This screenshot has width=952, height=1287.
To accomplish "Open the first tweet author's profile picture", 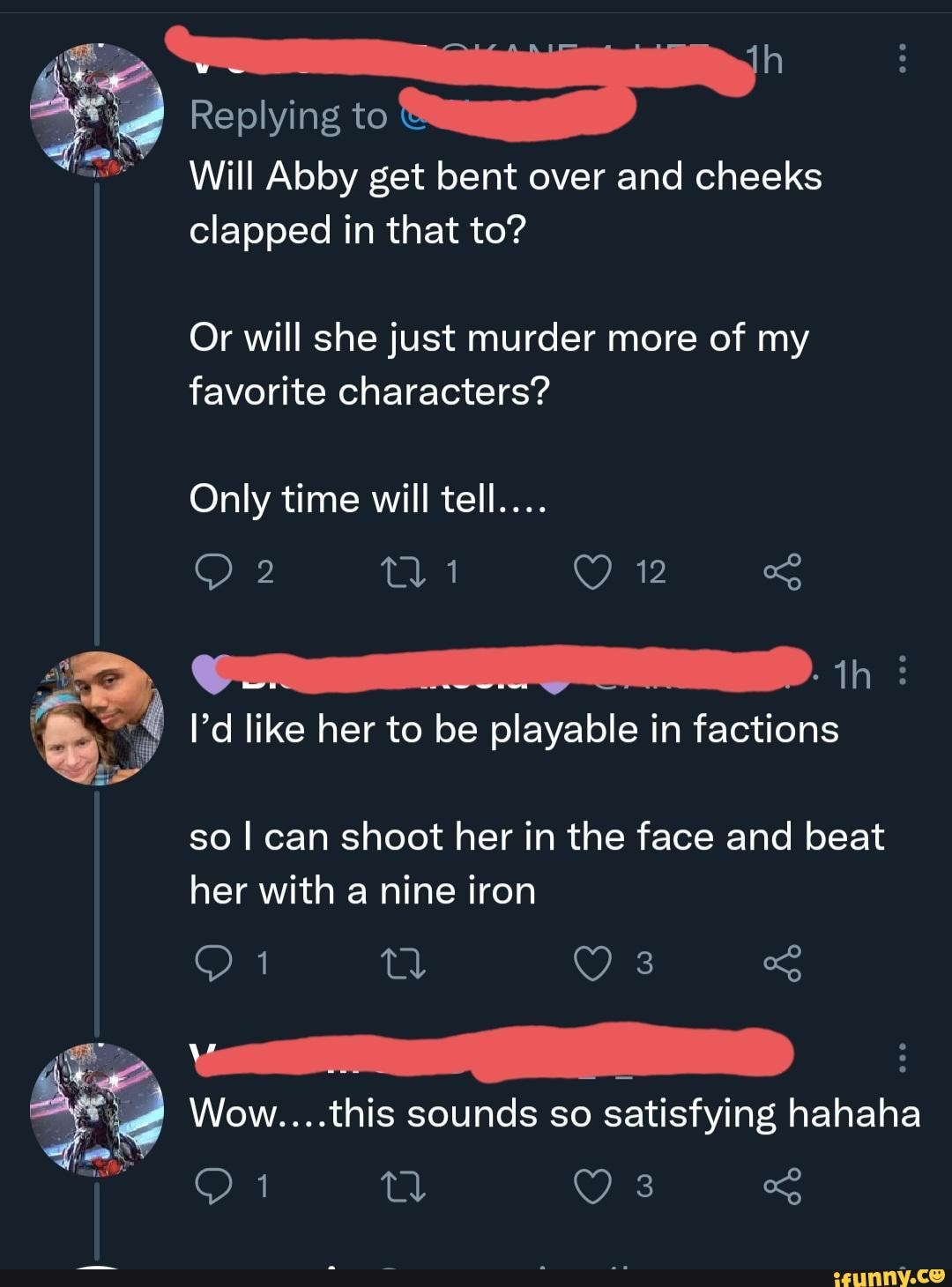I will tap(97, 109).
